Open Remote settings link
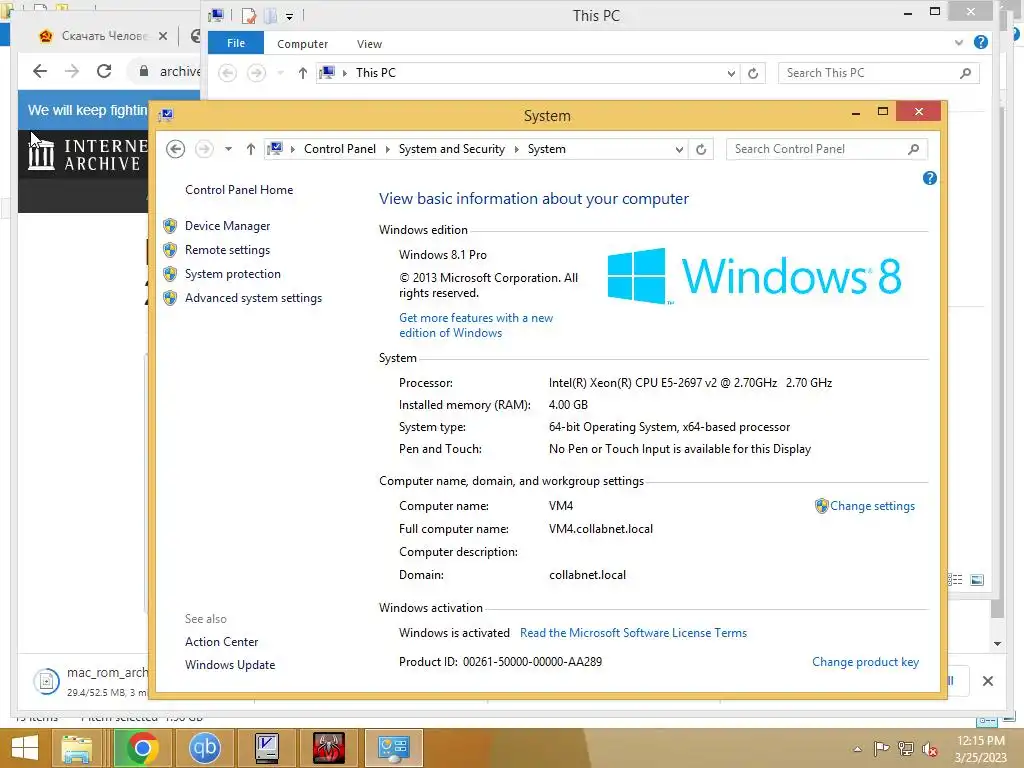 227,250
